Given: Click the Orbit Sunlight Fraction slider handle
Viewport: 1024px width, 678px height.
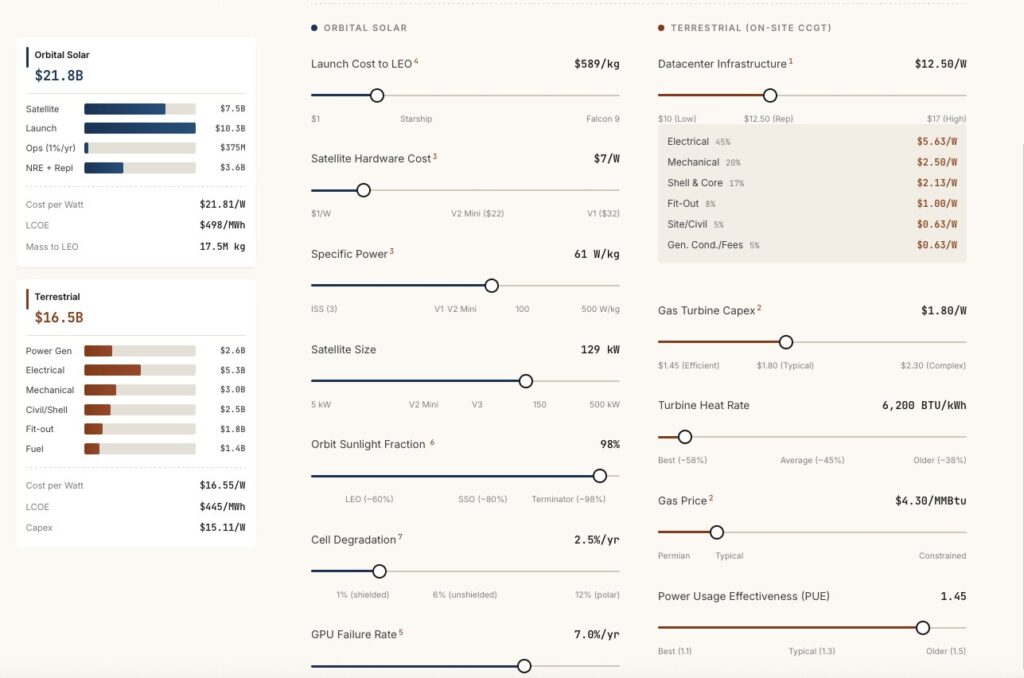Looking at the screenshot, I should click(600, 476).
